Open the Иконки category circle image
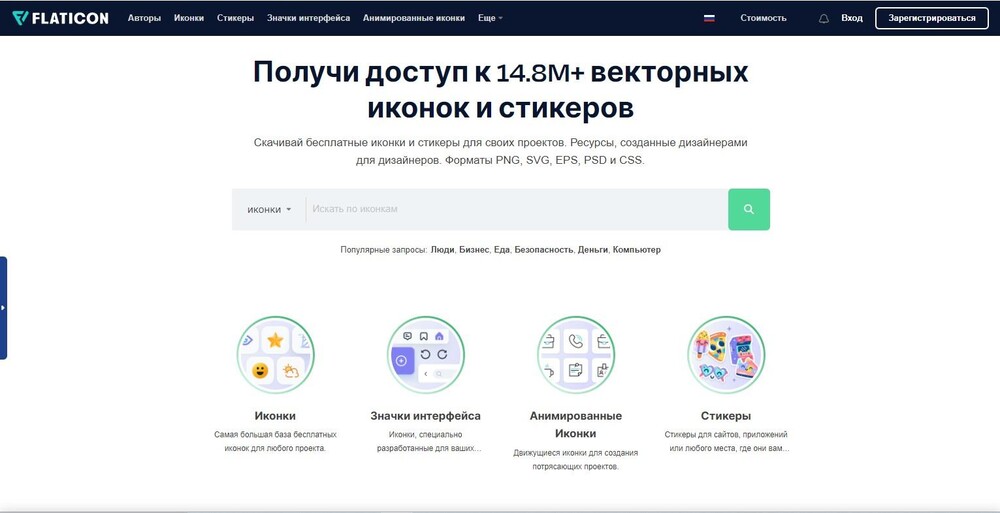Viewport: 1000px width, 513px height. coord(276,355)
